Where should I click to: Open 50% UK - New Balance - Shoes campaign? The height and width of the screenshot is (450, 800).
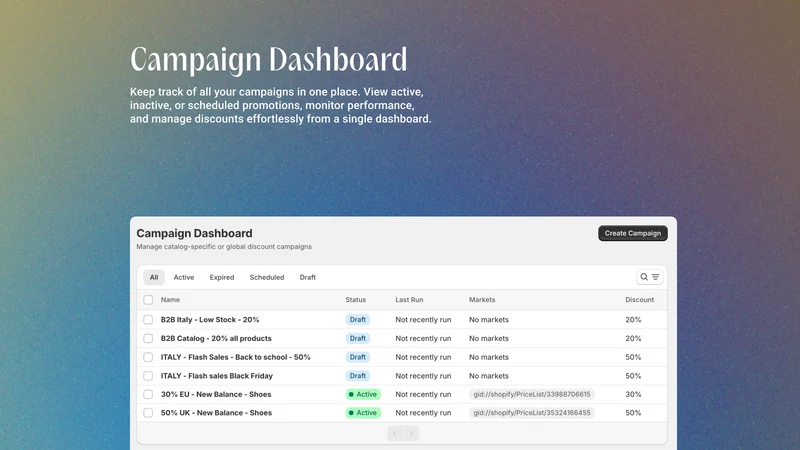pos(216,413)
